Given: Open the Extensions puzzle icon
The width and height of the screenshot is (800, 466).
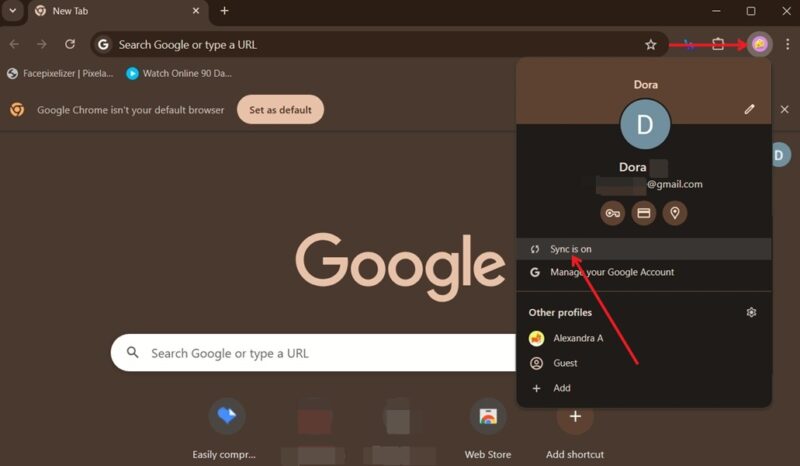Looking at the screenshot, I should (x=718, y=44).
